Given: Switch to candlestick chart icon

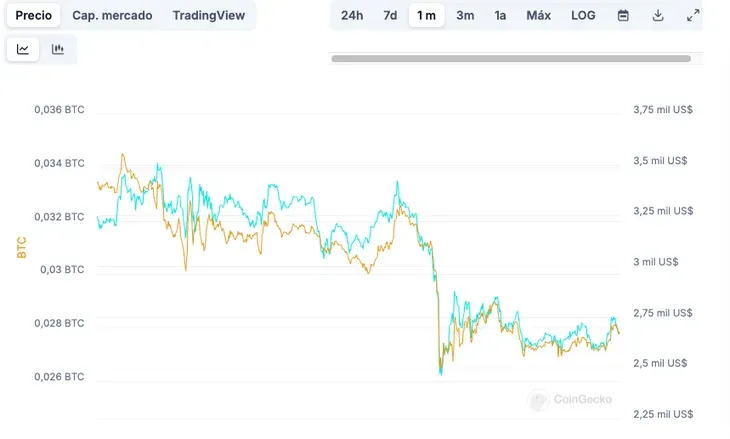Looking at the screenshot, I should (x=58, y=49).
